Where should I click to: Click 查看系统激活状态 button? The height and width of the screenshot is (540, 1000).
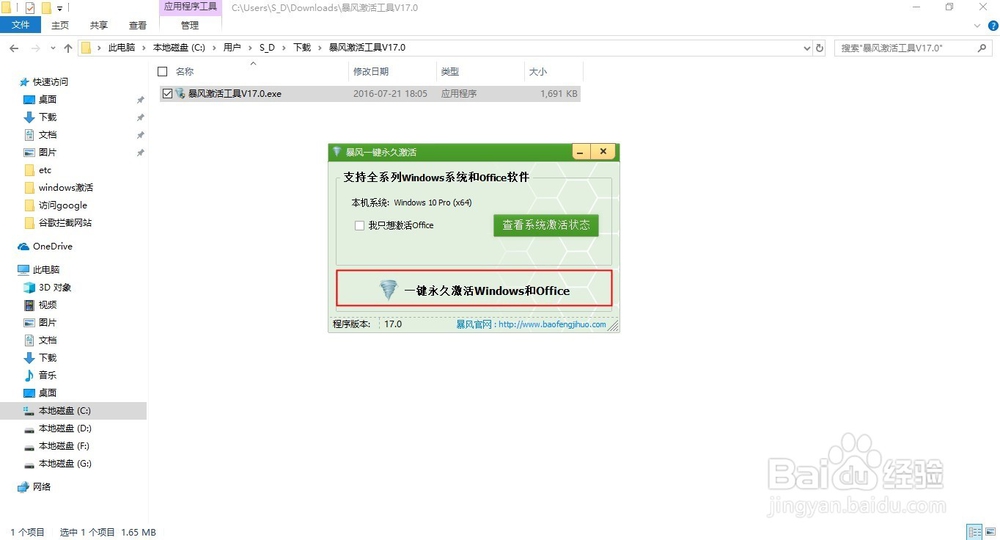[x=546, y=225]
